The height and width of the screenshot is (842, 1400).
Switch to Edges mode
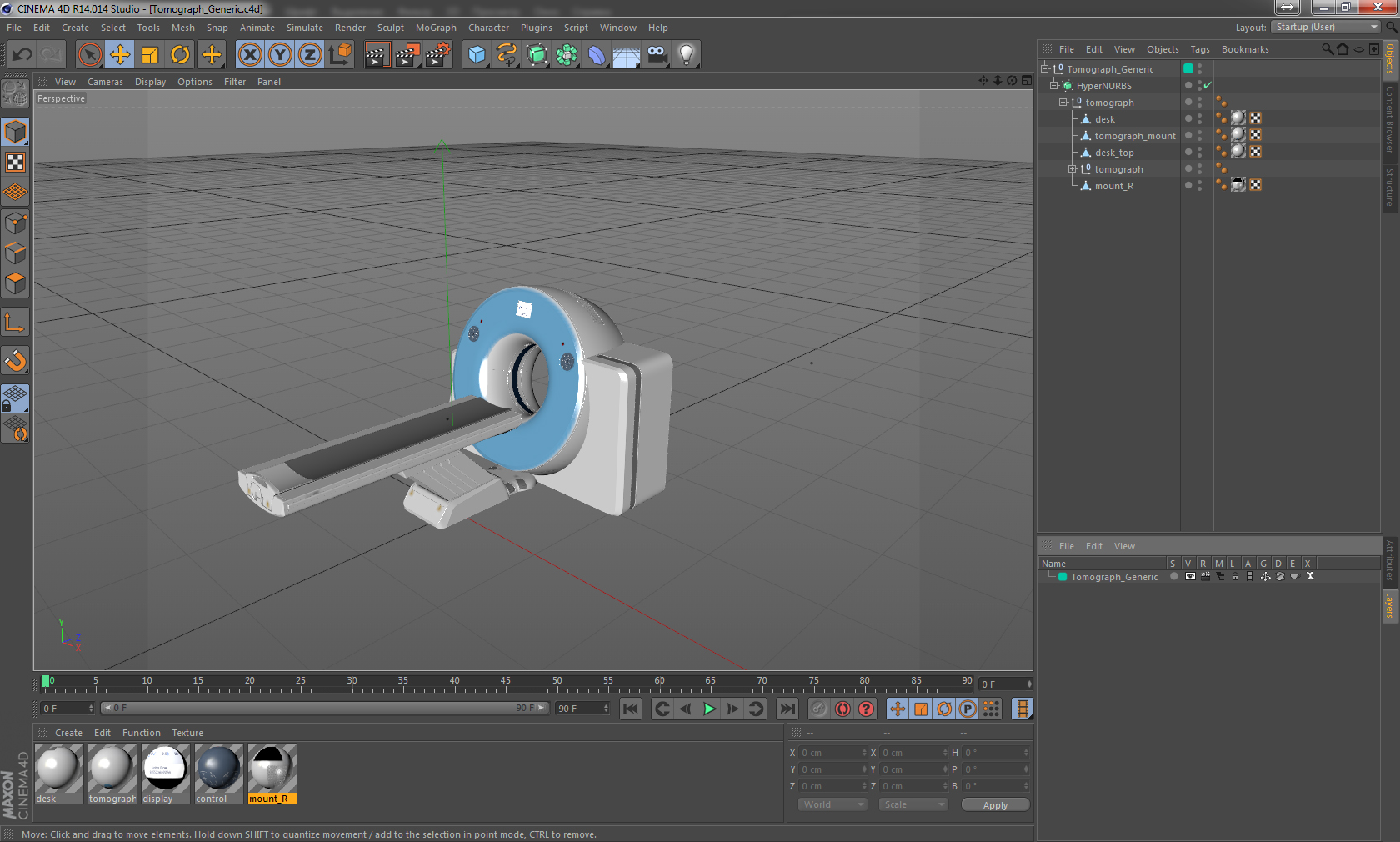pos(16,253)
